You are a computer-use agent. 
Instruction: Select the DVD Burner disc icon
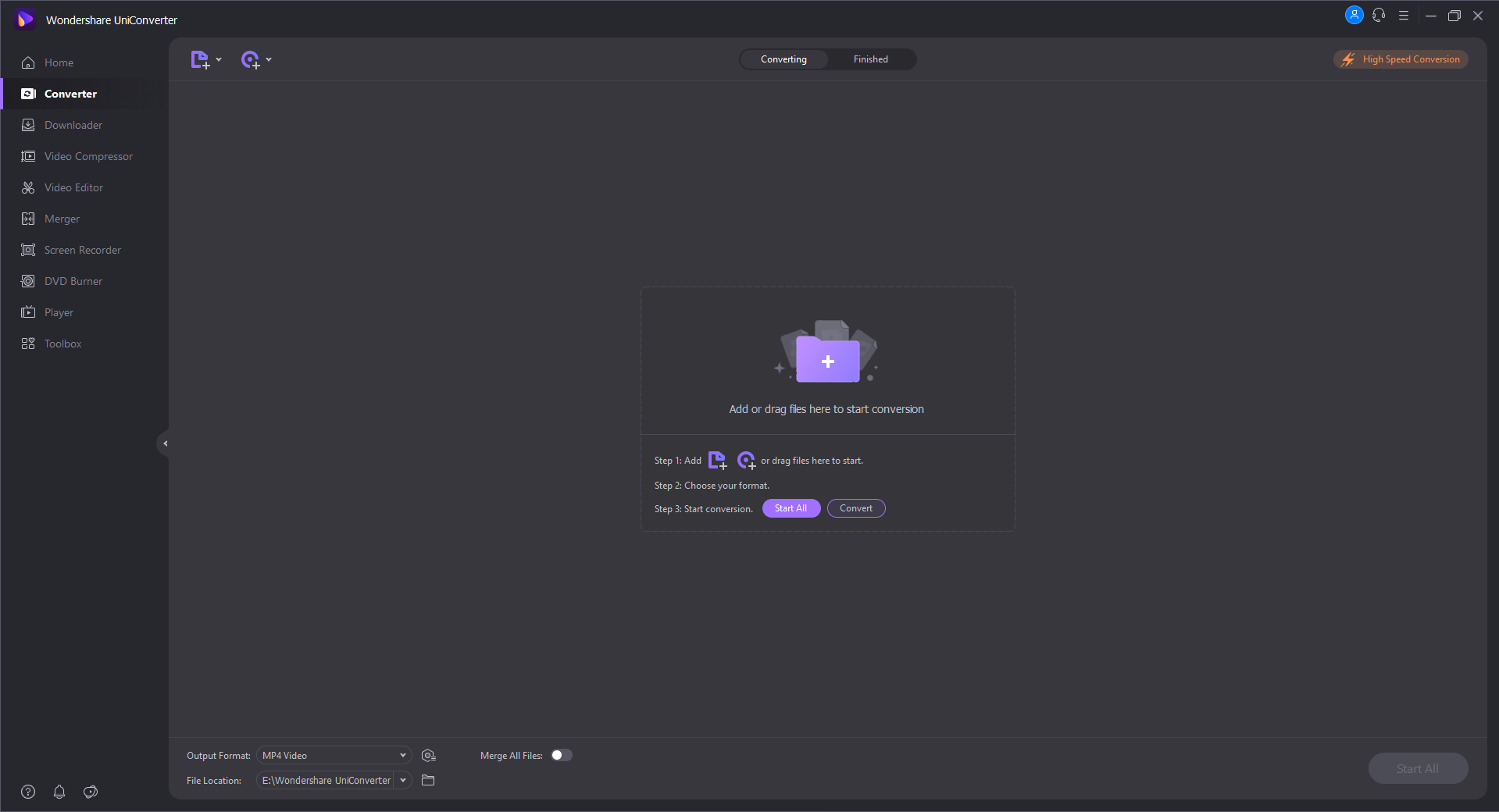point(28,281)
